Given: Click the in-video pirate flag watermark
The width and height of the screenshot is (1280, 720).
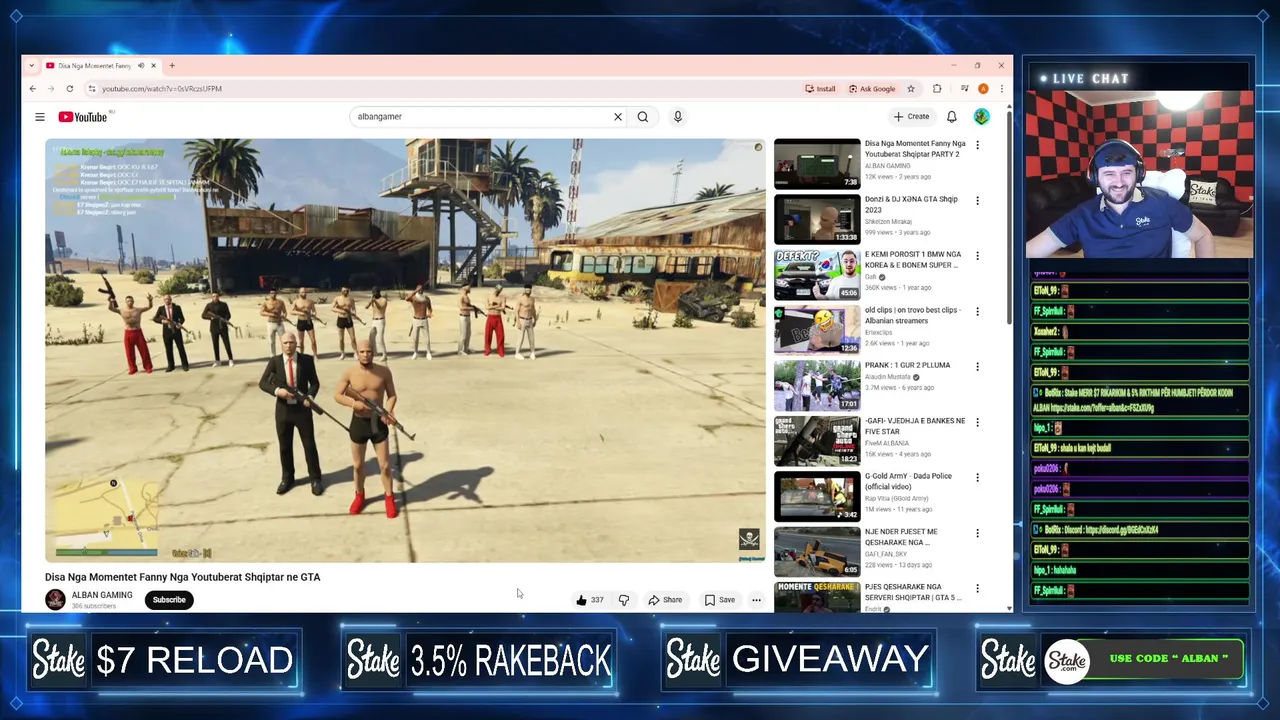Looking at the screenshot, I should (x=749, y=539).
